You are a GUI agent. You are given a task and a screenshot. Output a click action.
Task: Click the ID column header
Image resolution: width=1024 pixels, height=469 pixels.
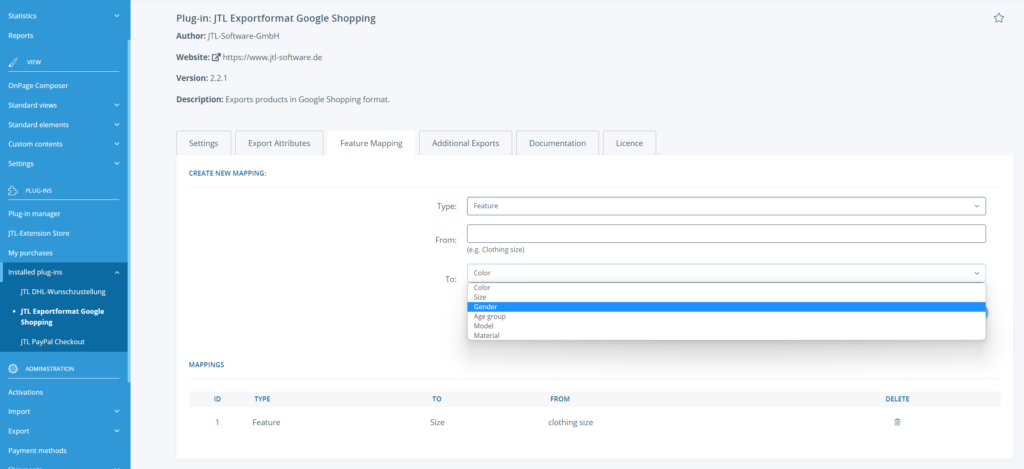217,399
